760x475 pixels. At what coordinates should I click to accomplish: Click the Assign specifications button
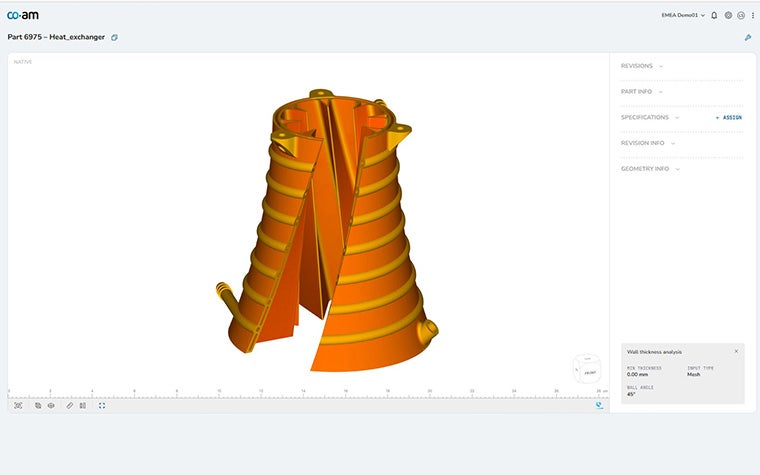[728, 117]
